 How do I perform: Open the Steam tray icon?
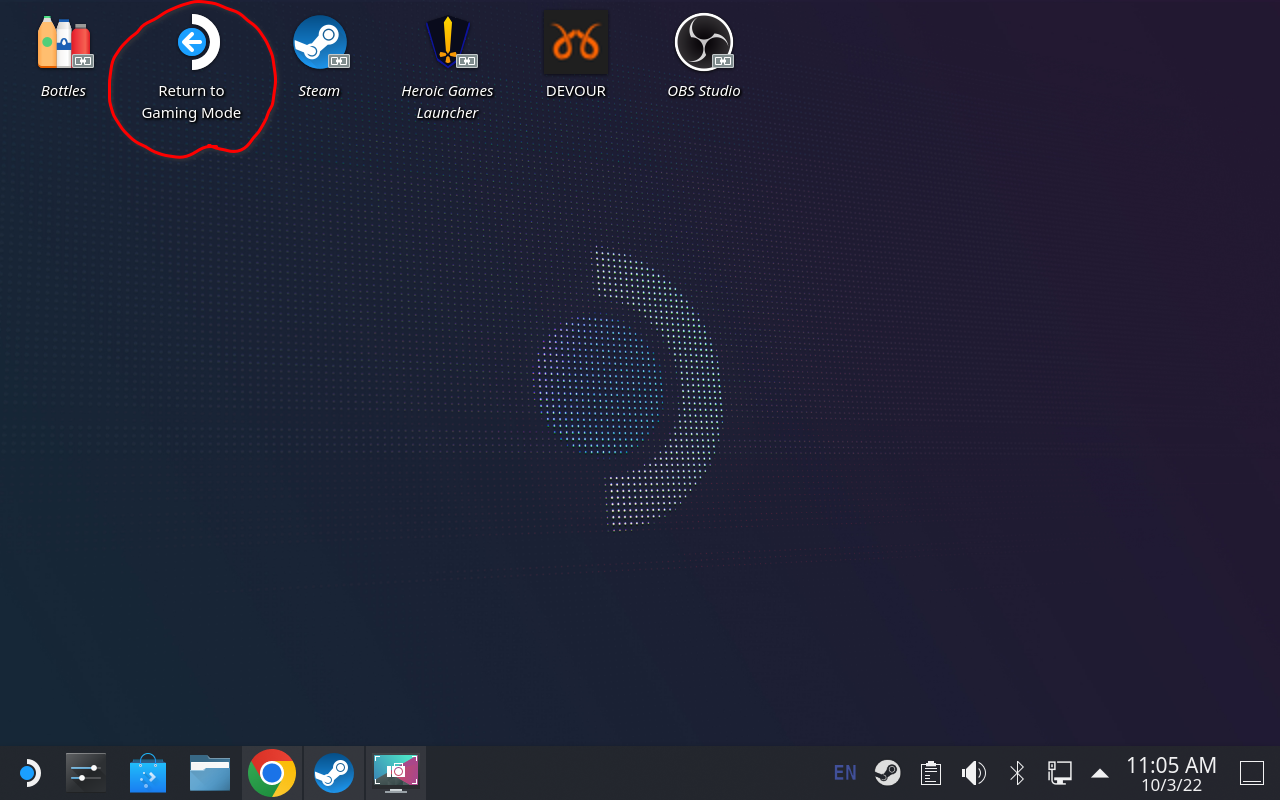887,773
